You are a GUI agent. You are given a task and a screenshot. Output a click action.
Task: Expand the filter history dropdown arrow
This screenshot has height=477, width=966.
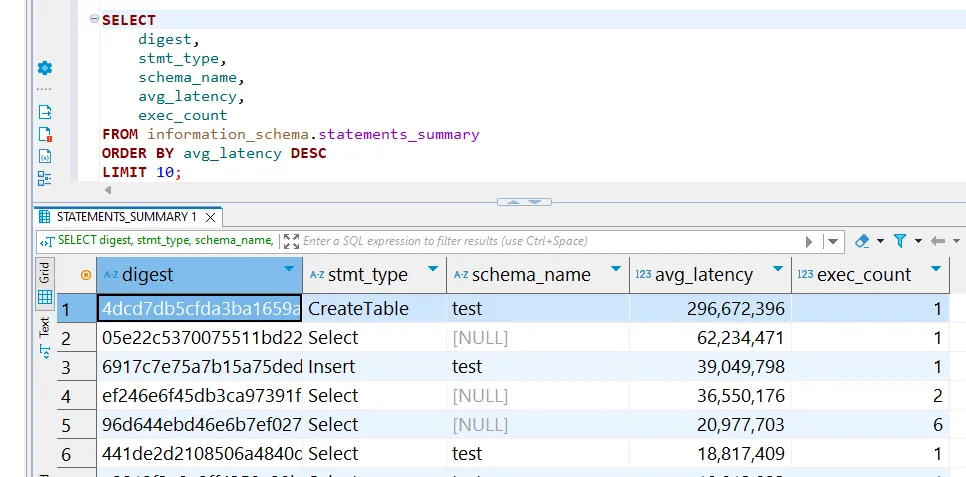[x=832, y=241]
